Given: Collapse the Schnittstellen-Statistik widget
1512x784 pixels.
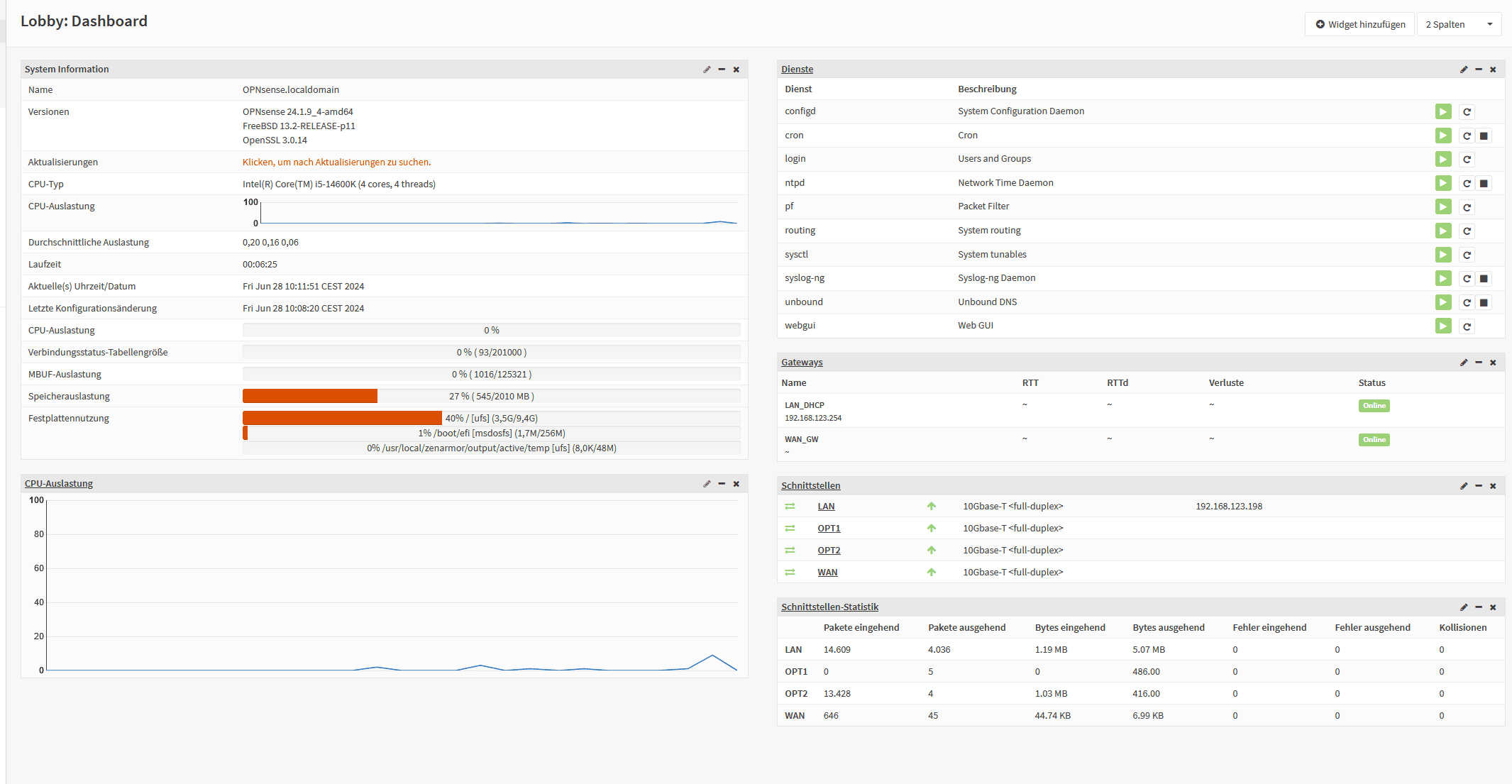Looking at the screenshot, I should click(x=1479, y=607).
